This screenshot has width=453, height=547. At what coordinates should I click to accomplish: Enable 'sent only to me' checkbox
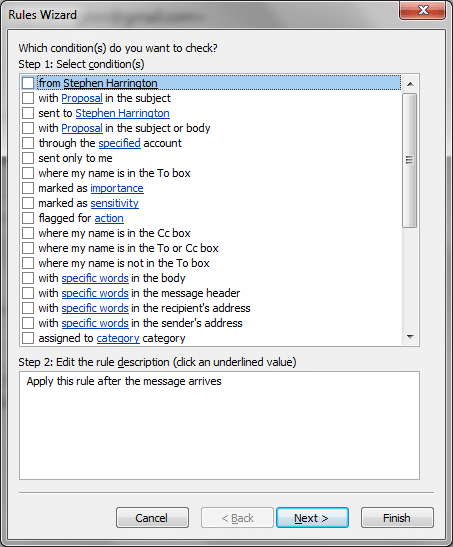pos(28,158)
